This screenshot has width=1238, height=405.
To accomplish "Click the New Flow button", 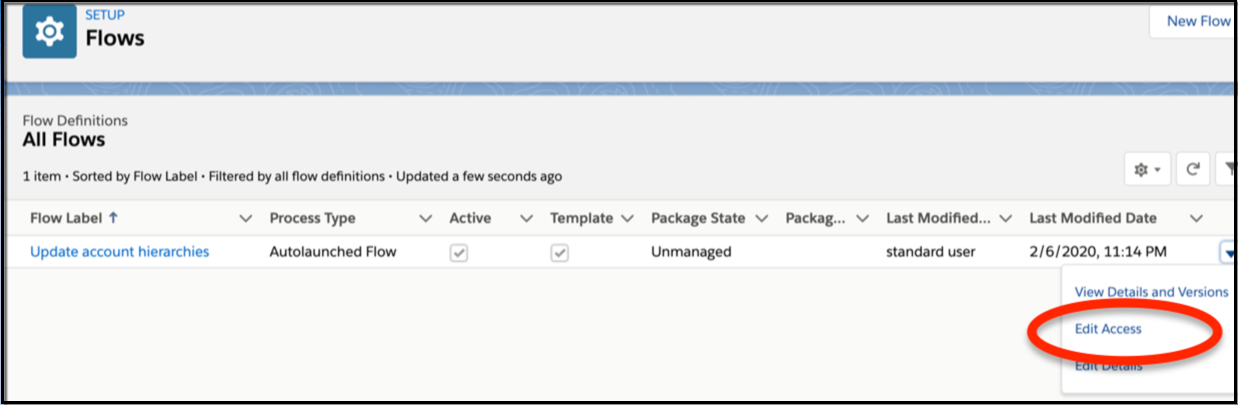I will [x=1198, y=21].
